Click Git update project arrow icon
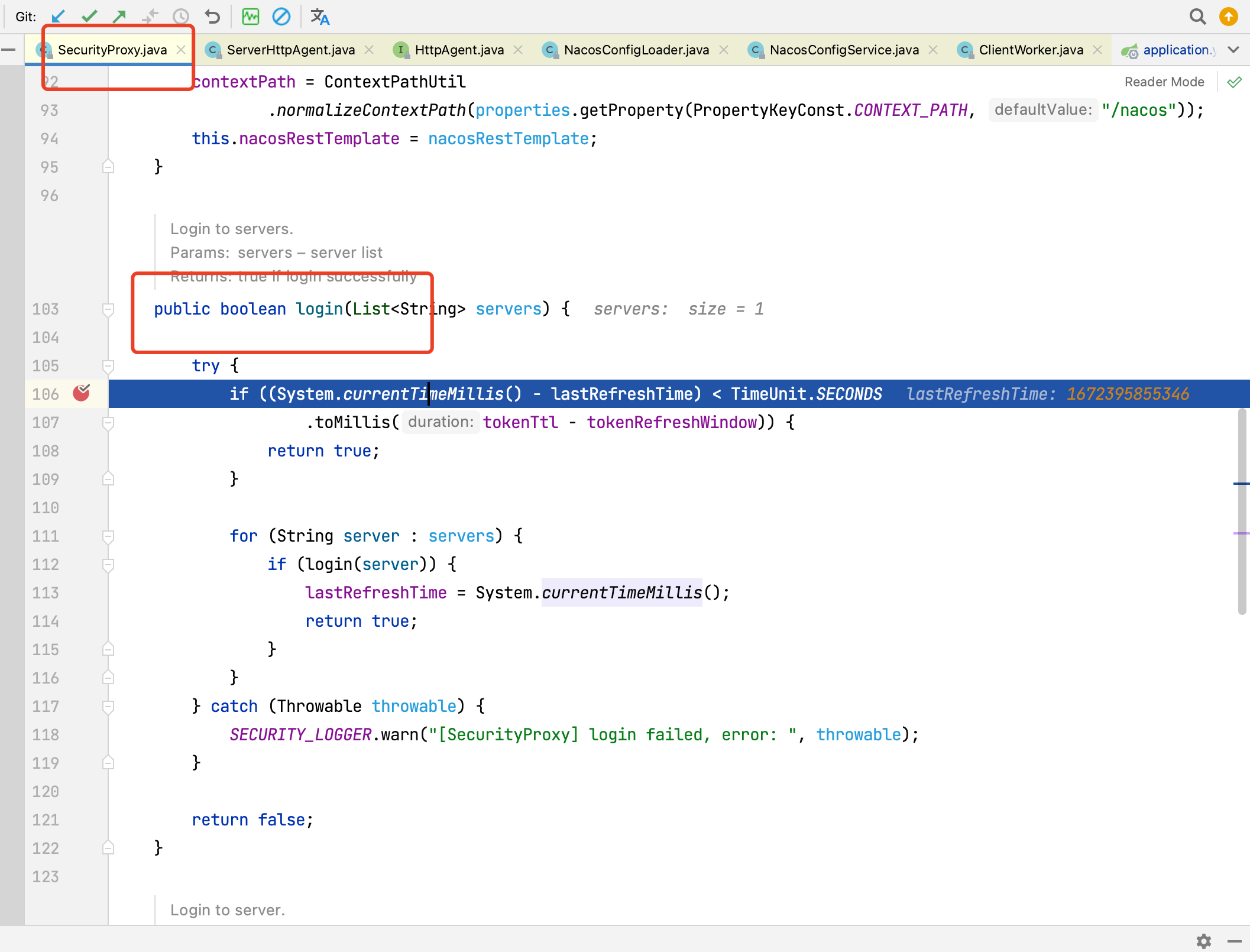Viewport: 1250px width, 952px height. (58, 17)
